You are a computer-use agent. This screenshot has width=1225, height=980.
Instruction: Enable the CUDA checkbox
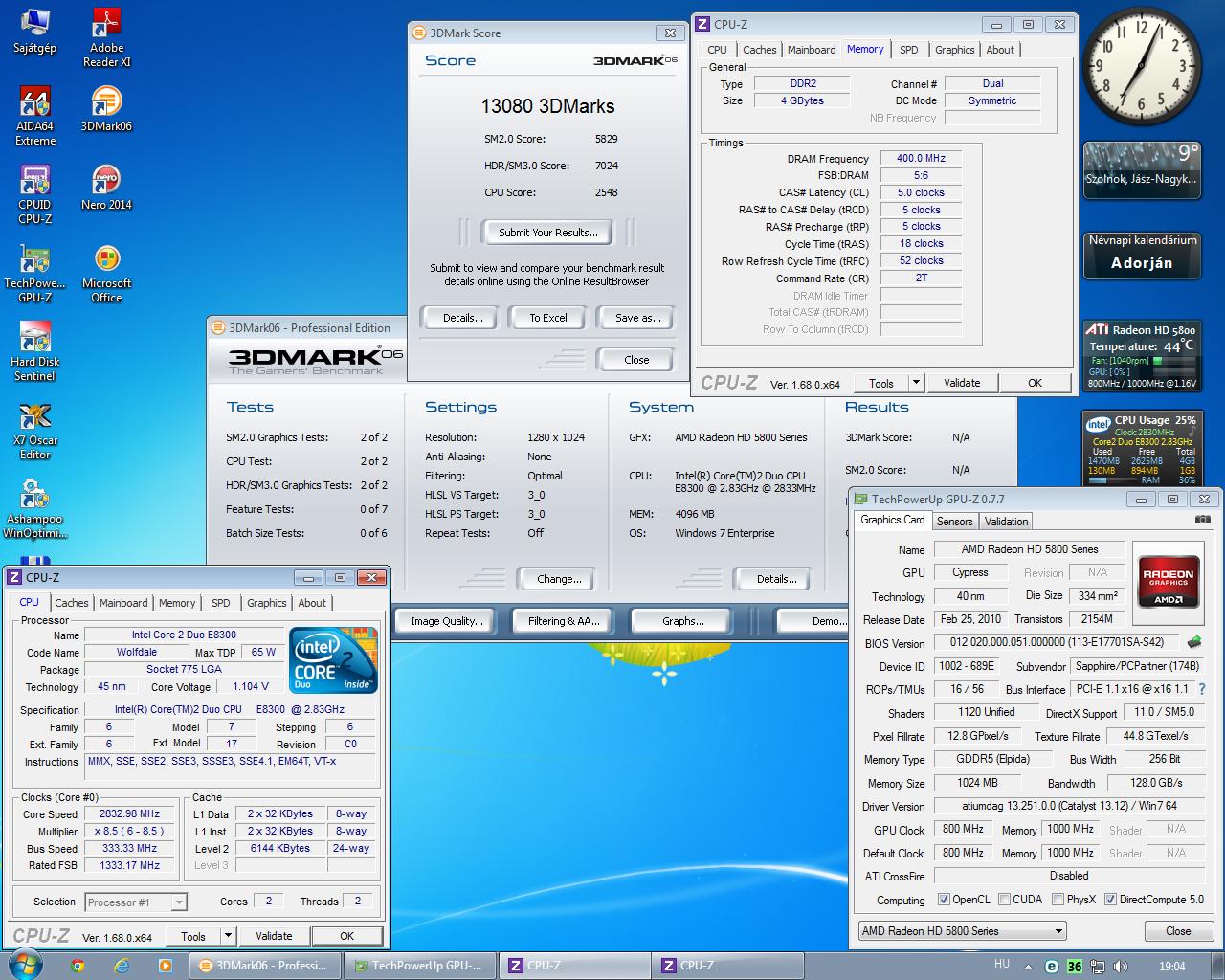(x=1004, y=900)
